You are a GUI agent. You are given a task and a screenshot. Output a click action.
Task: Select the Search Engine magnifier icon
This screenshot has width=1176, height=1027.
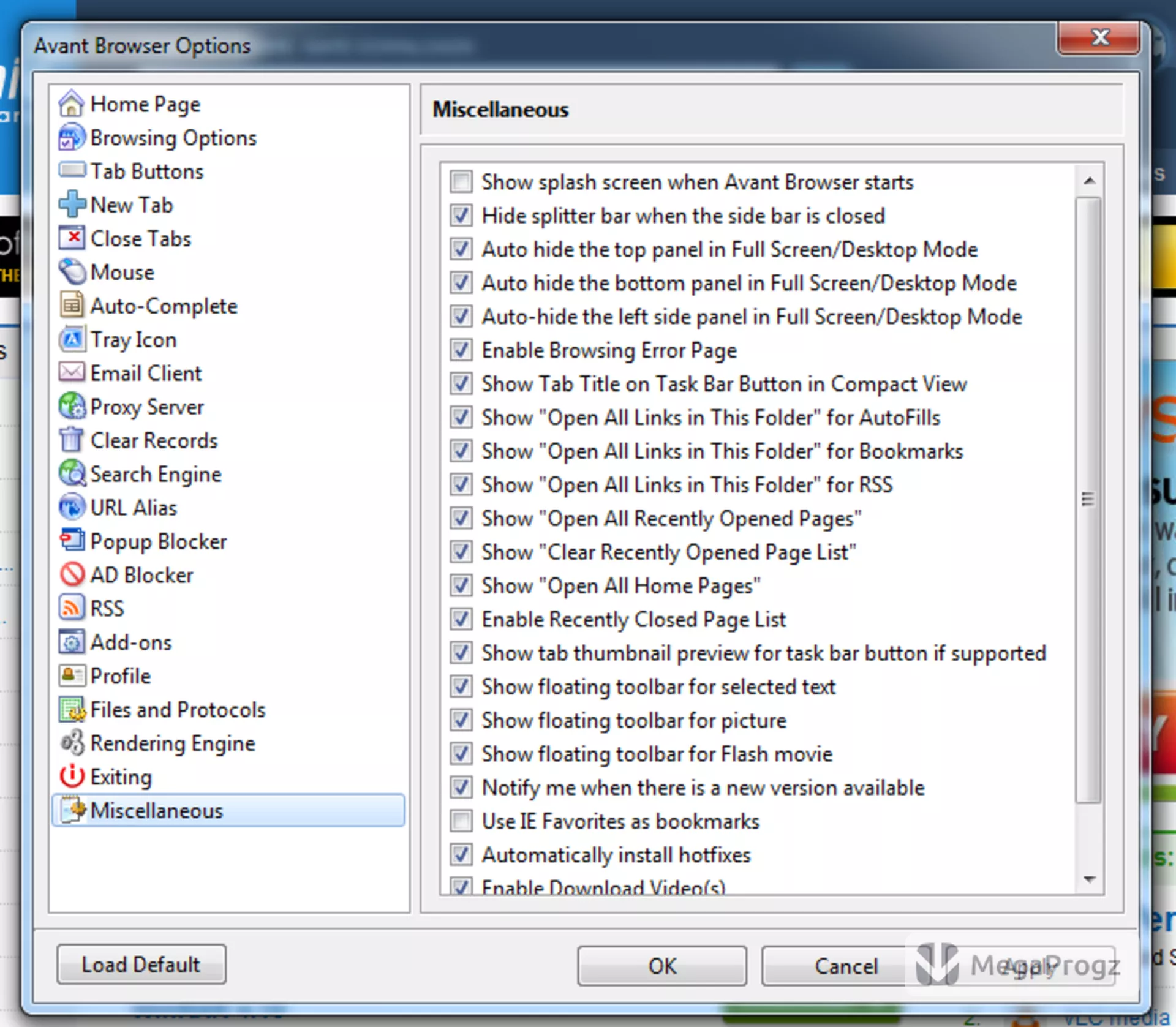click(72, 473)
